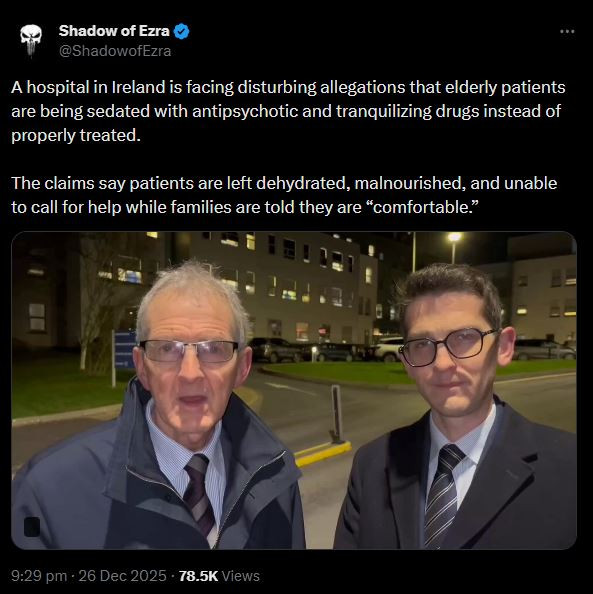Click the blue hospital sign in video
Viewport: 593px width, 594px height.
pyautogui.click(x=125, y=349)
